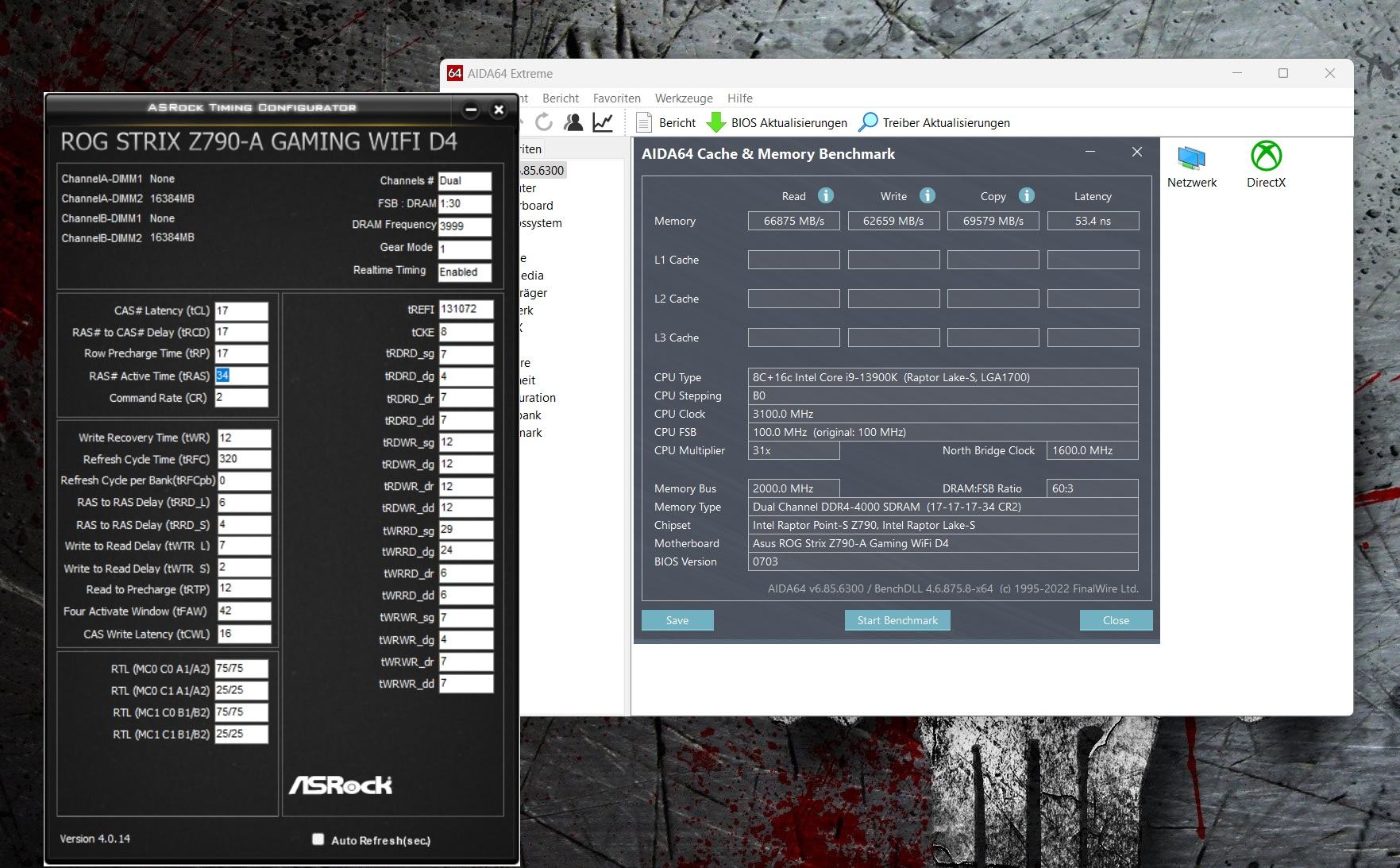Click the info icon next to Read
Image resolution: width=1400 pixels, height=868 pixels.
pyautogui.click(x=826, y=195)
